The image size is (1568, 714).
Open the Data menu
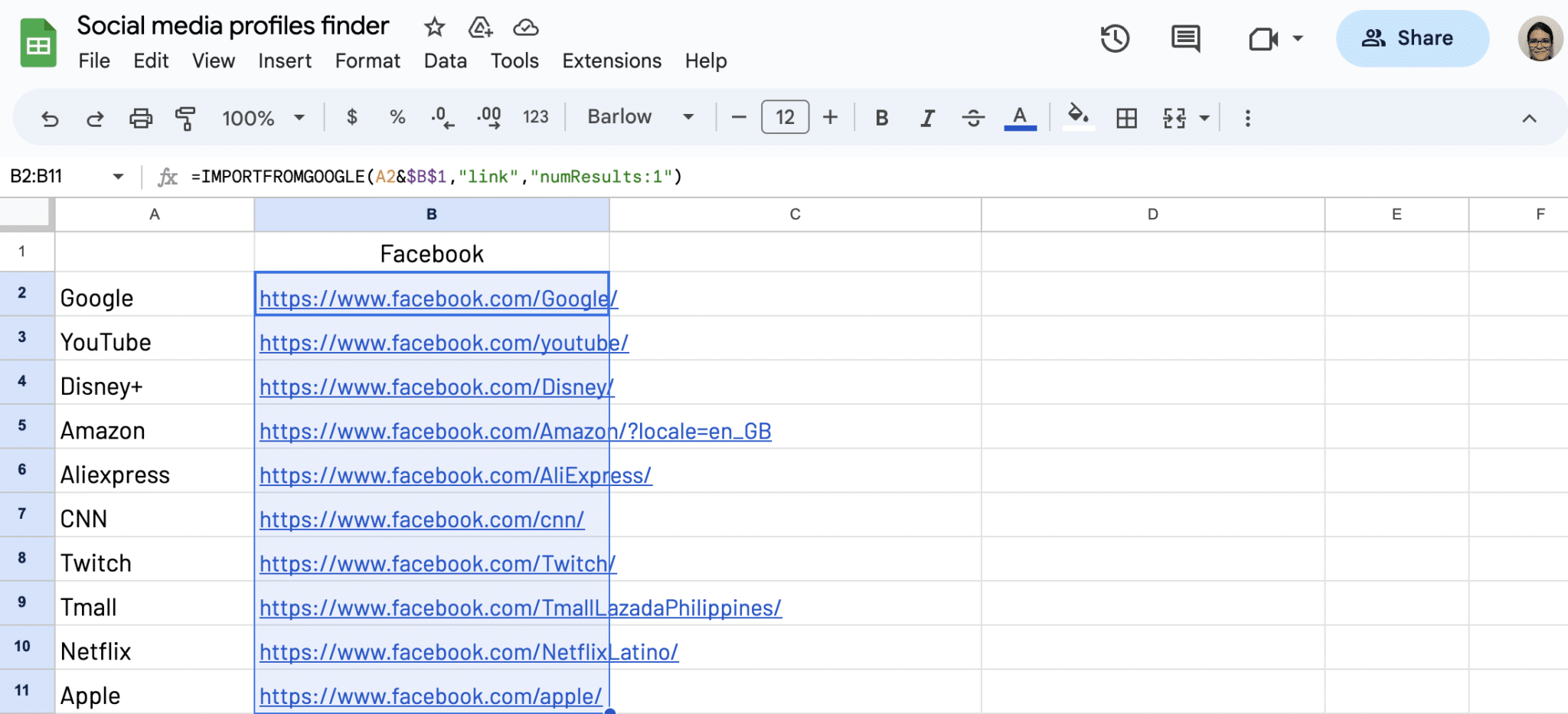click(445, 61)
